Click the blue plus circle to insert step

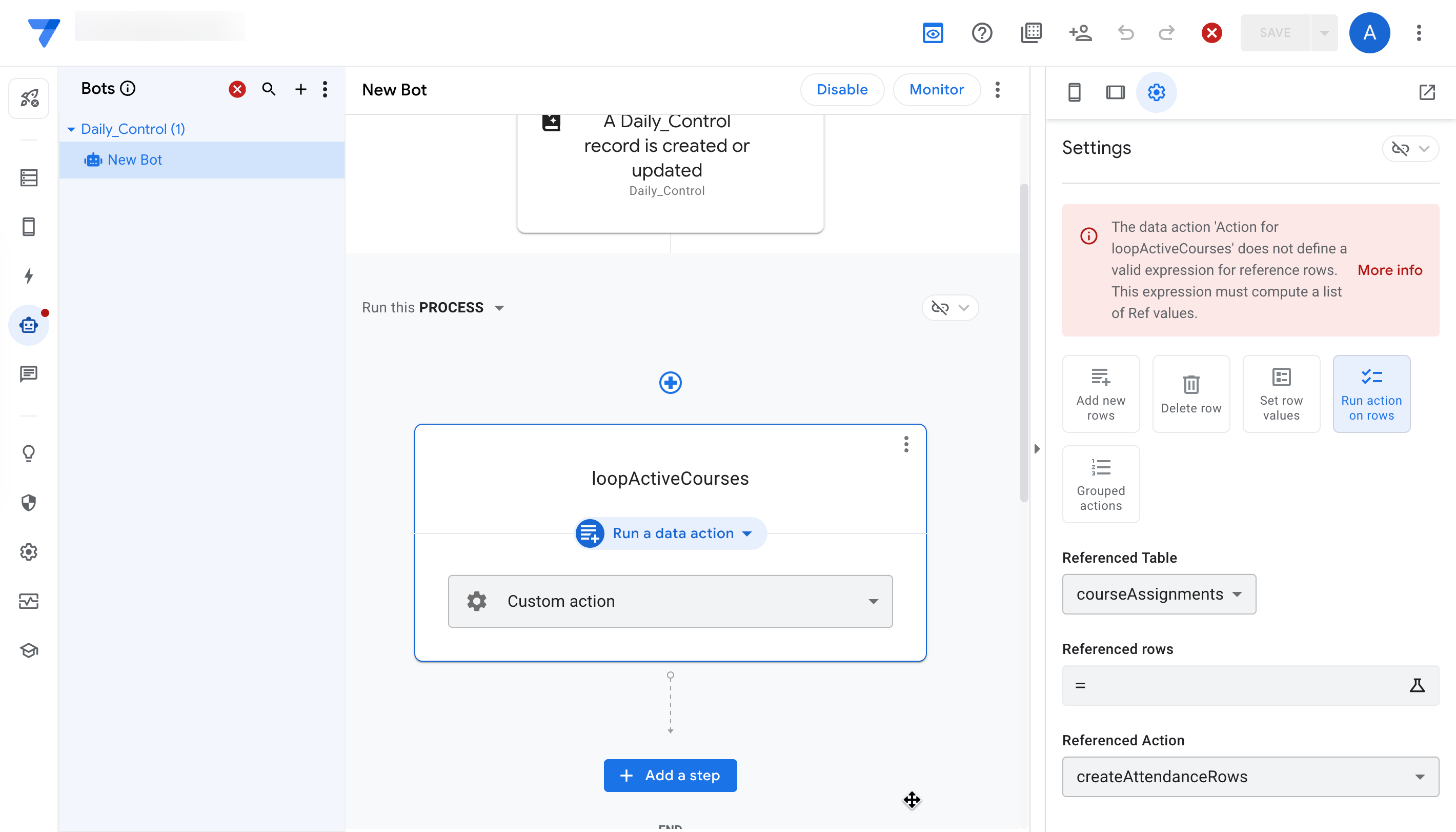tap(670, 382)
